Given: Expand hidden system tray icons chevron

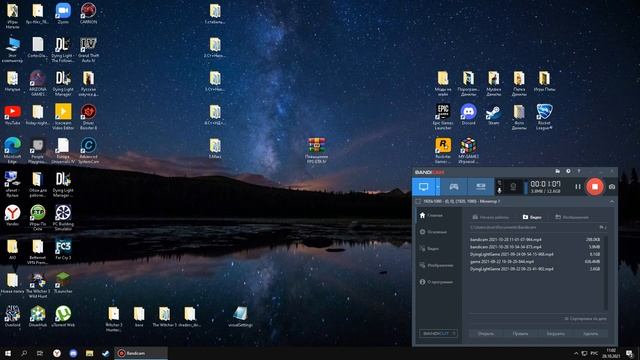Looking at the screenshot, I should point(576,353).
